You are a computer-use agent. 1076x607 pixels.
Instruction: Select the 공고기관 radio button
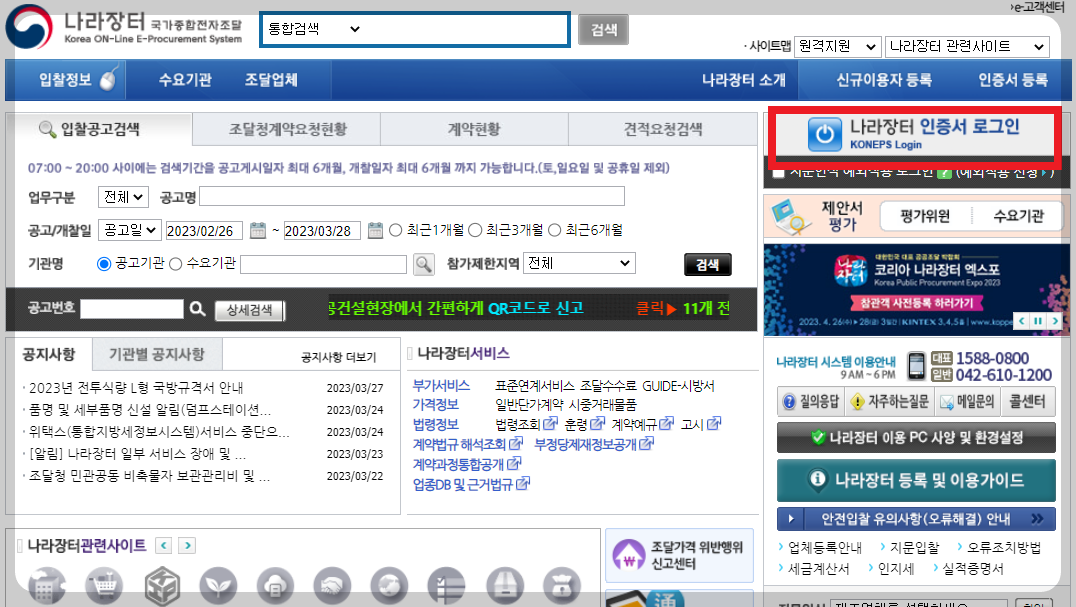click(104, 264)
